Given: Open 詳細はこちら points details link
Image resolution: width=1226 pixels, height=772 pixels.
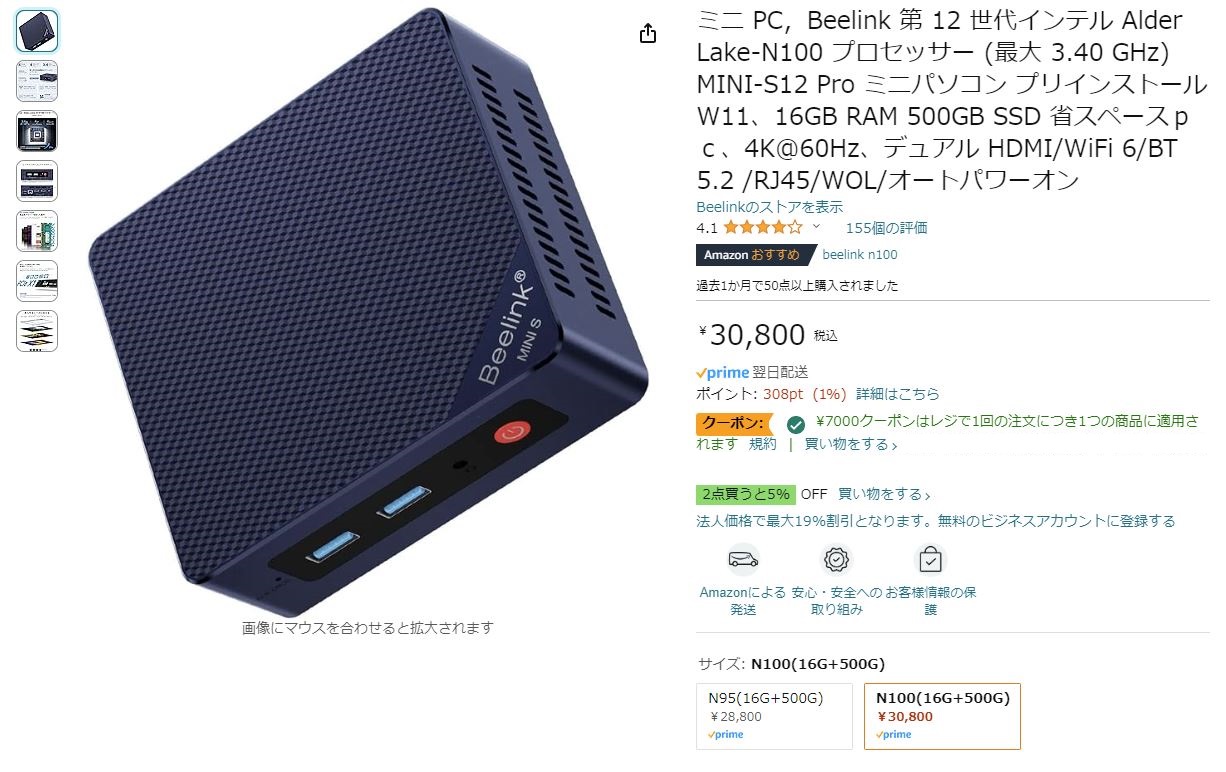Looking at the screenshot, I should [898, 394].
